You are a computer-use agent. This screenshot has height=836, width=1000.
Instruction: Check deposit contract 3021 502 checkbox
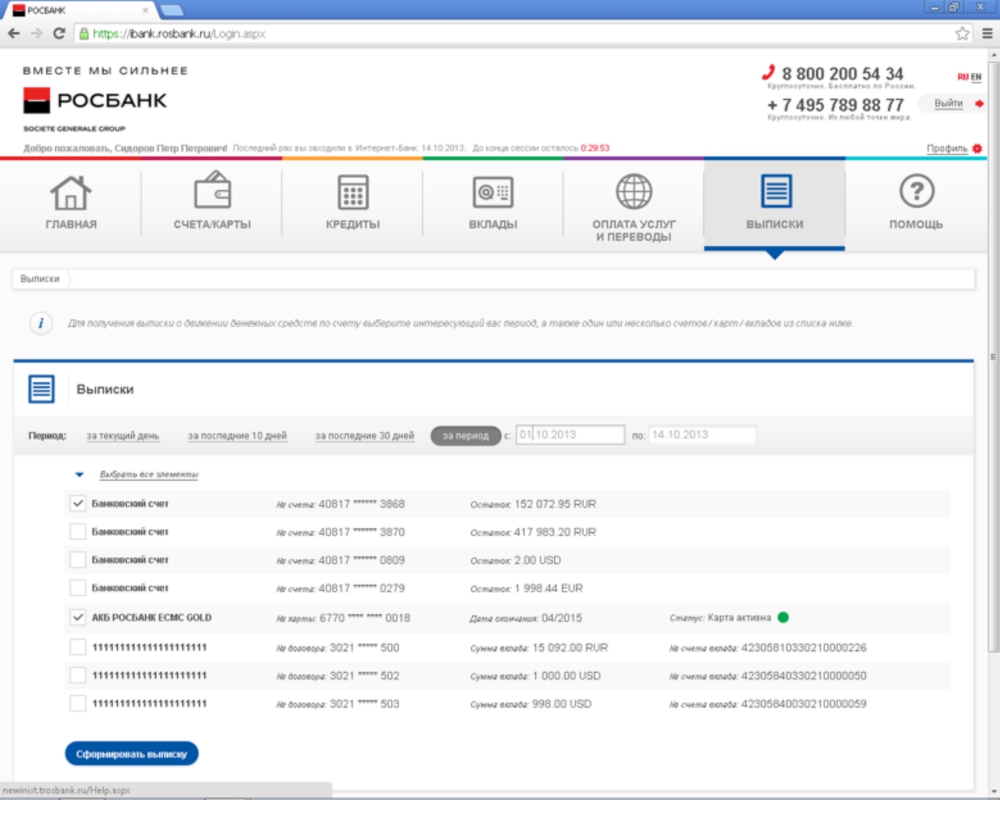(x=78, y=675)
